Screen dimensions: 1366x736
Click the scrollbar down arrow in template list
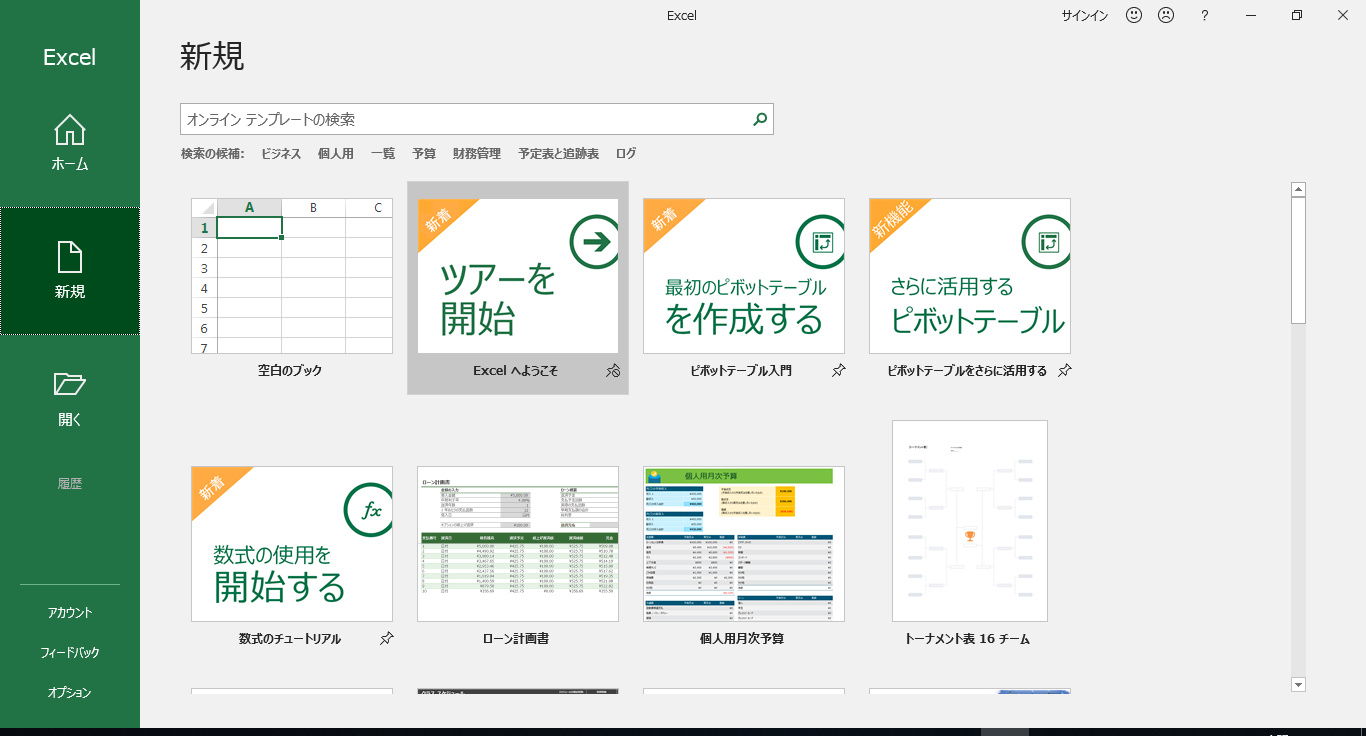point(1298,684)
